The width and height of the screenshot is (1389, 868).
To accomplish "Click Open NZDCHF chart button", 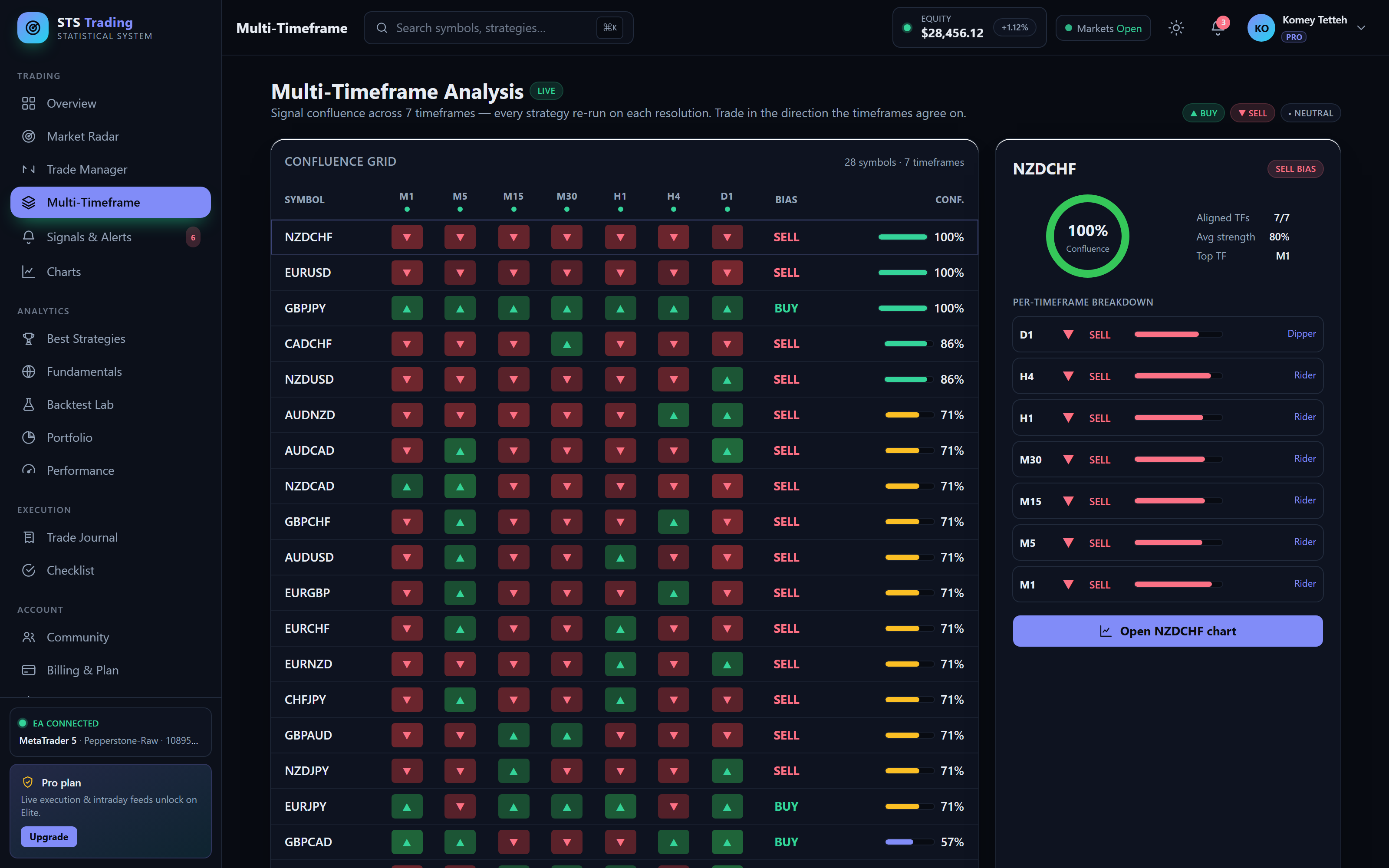I will click(1168, 631).
